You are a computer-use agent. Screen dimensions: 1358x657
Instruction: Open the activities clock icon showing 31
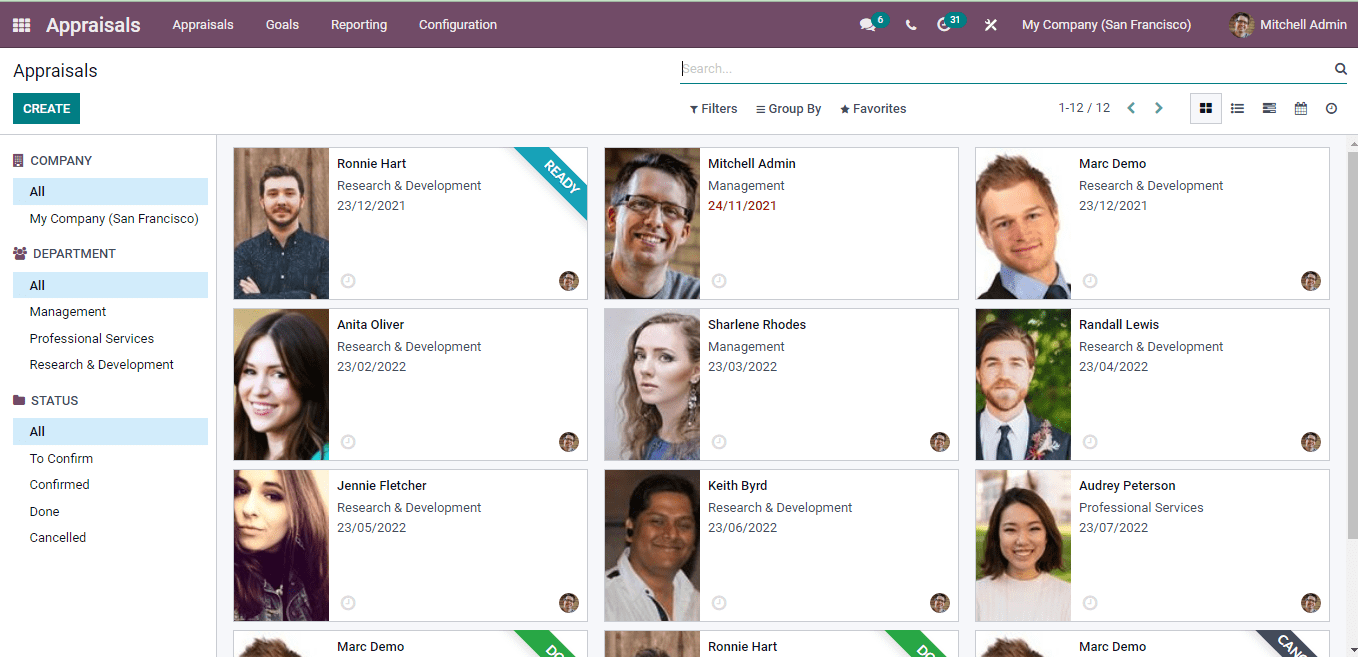[944, 25]
